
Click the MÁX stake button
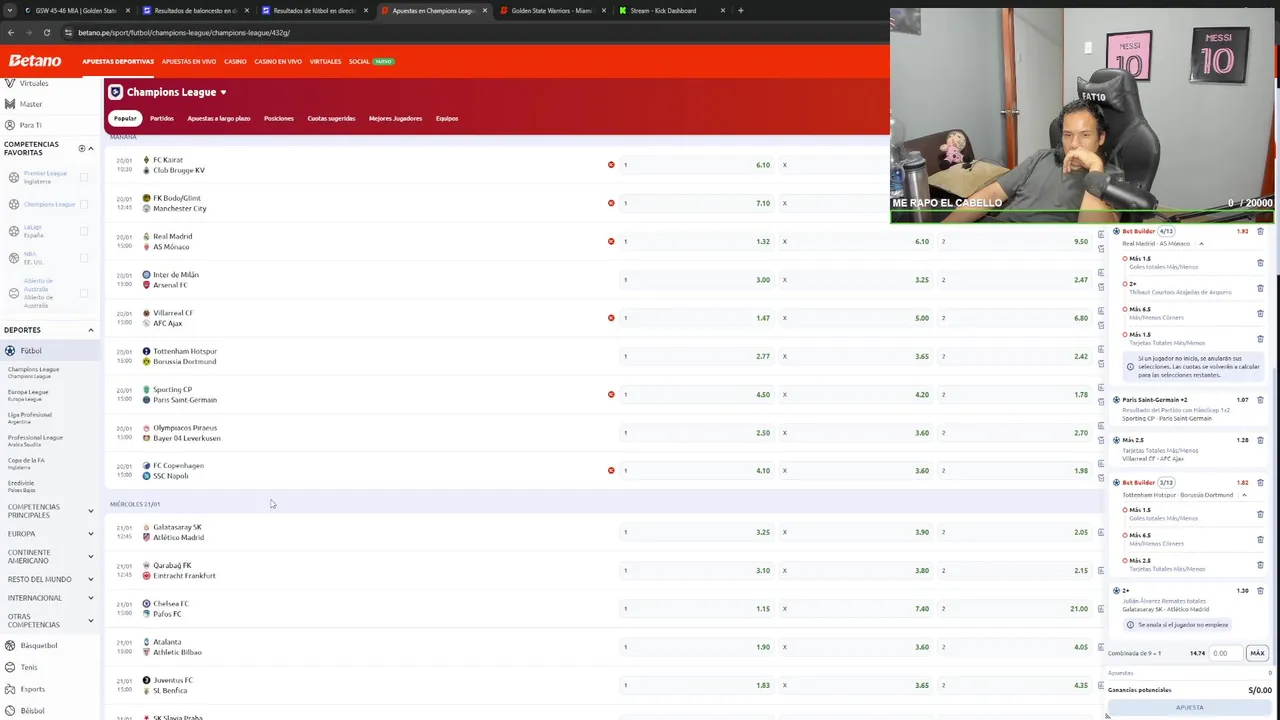[1257, 653]
